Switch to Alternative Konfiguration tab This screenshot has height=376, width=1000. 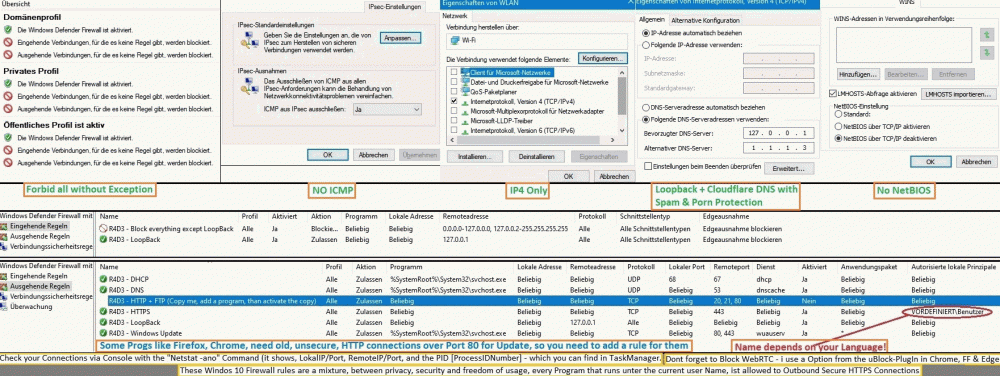(x=705, y=20)
